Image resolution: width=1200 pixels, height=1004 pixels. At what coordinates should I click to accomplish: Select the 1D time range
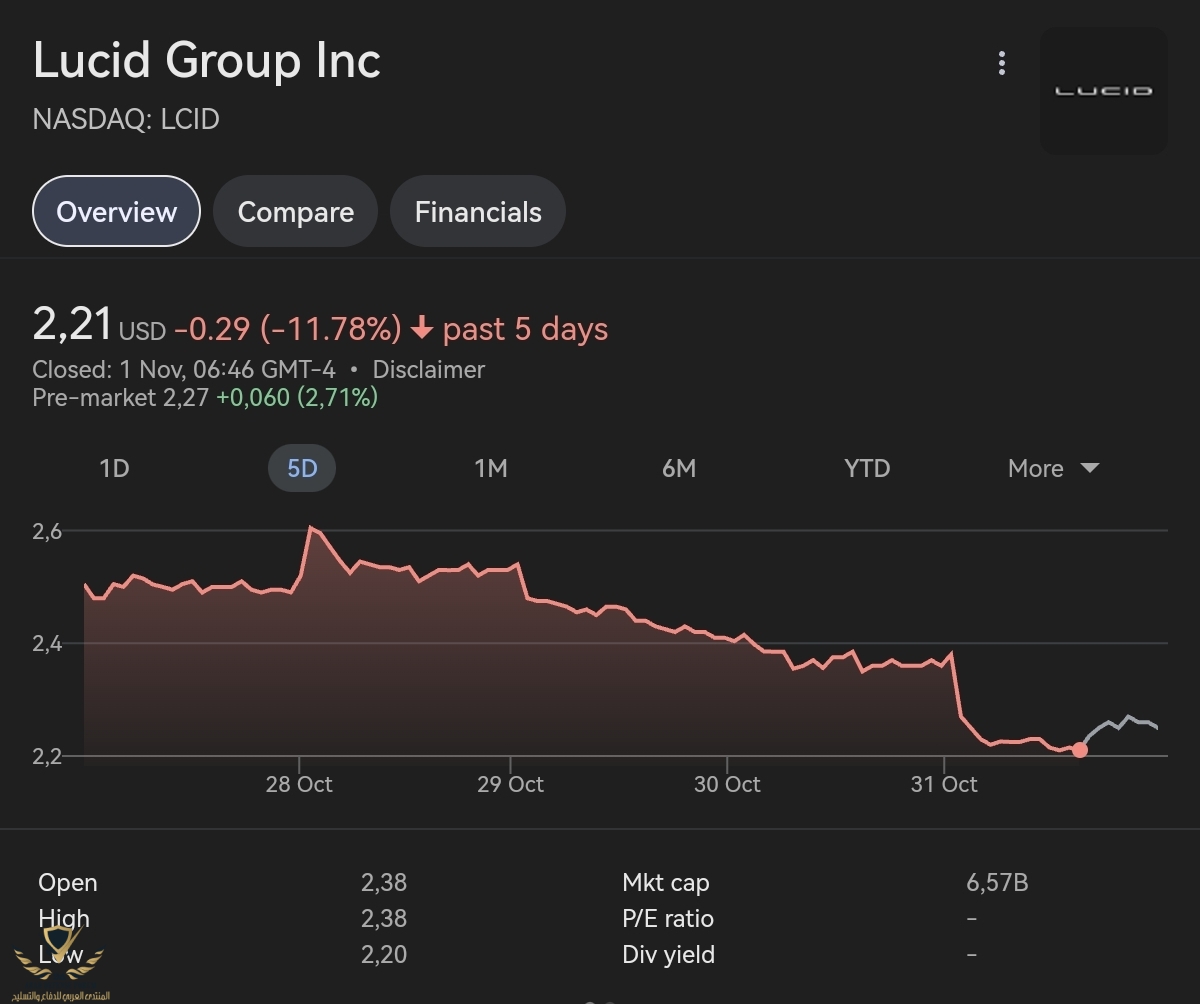pos(114,468)
